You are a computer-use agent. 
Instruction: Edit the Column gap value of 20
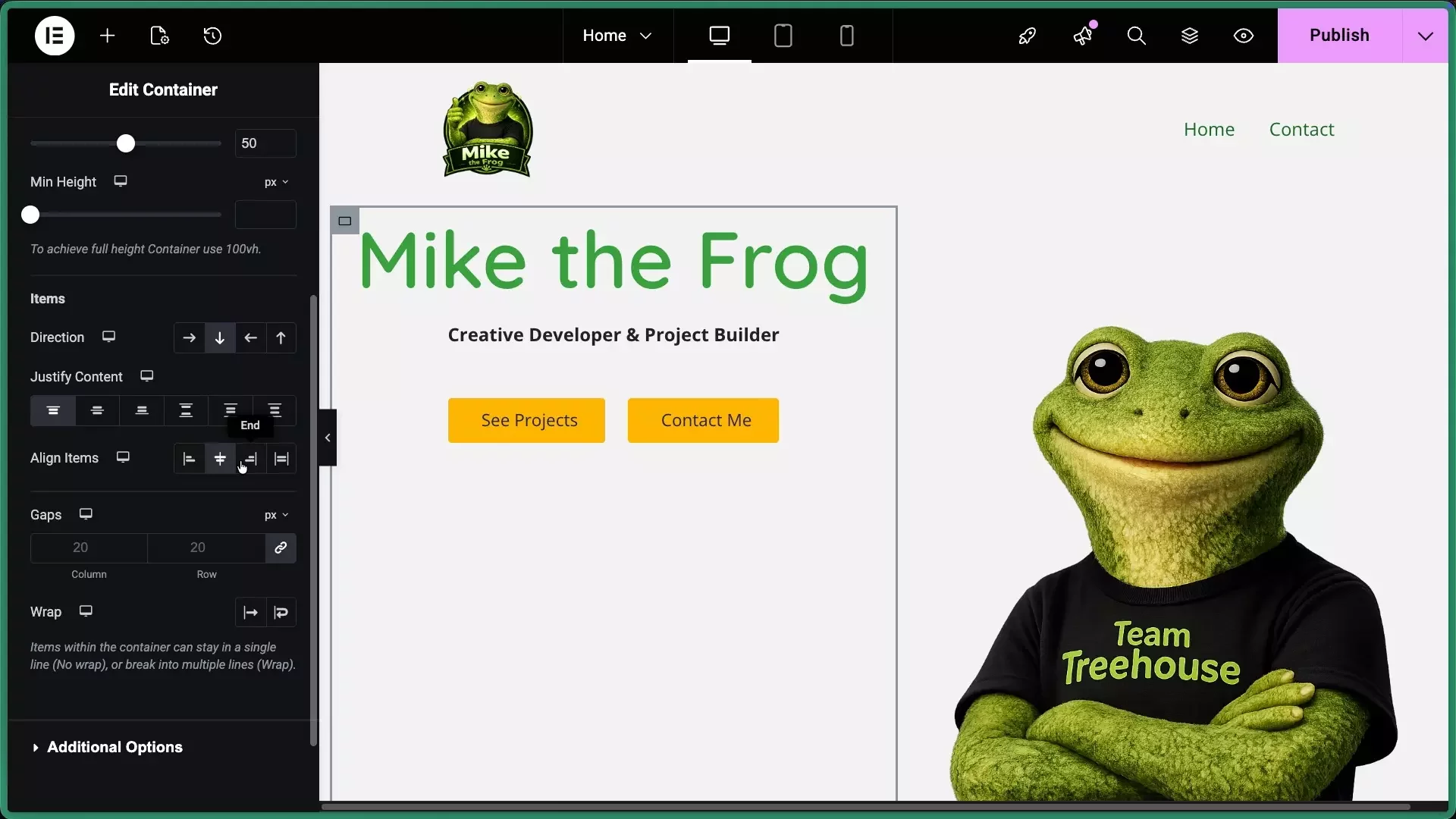[88, 548]
